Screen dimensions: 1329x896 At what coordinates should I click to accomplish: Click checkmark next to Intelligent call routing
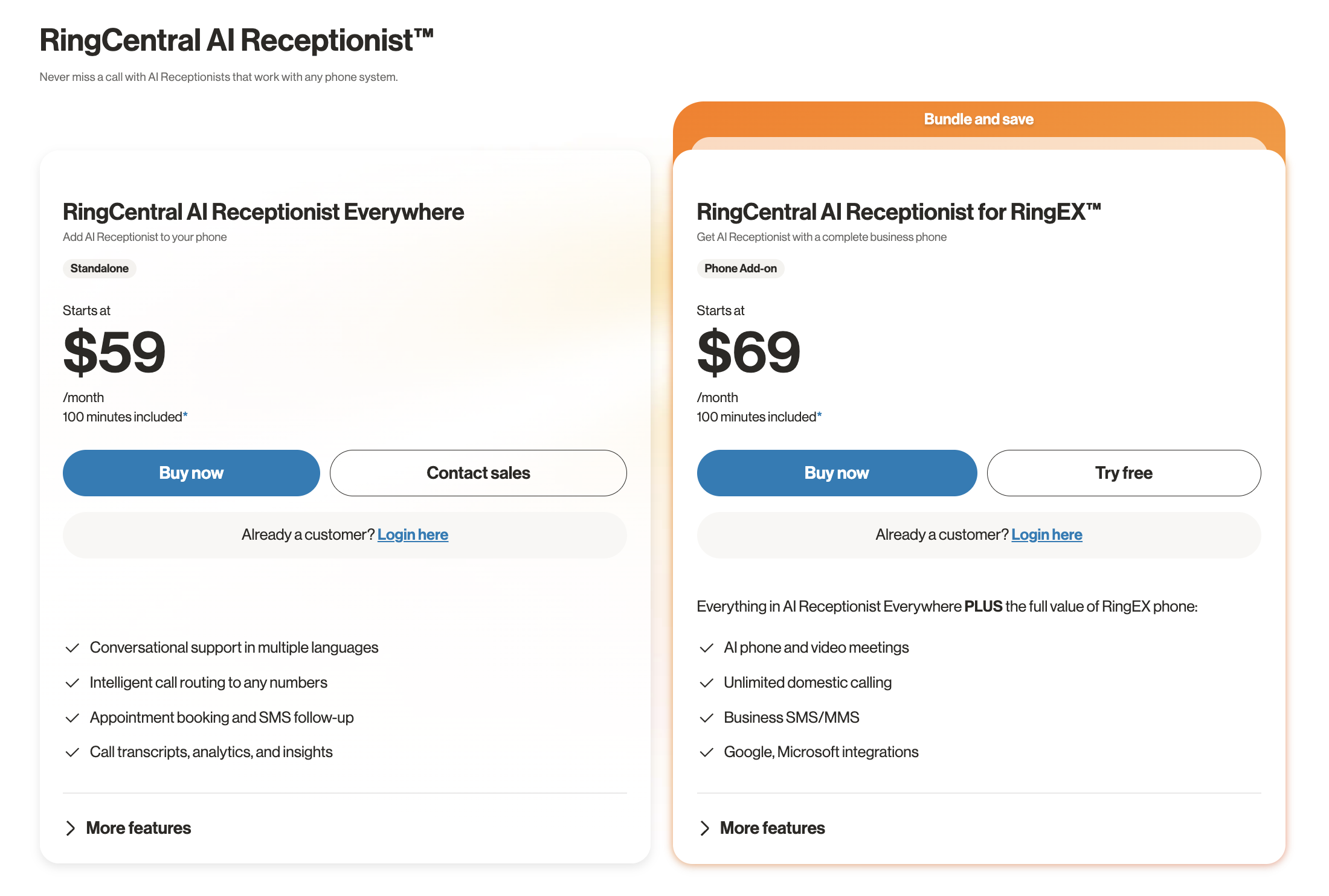pyautogui.click(x=72, y=683)
